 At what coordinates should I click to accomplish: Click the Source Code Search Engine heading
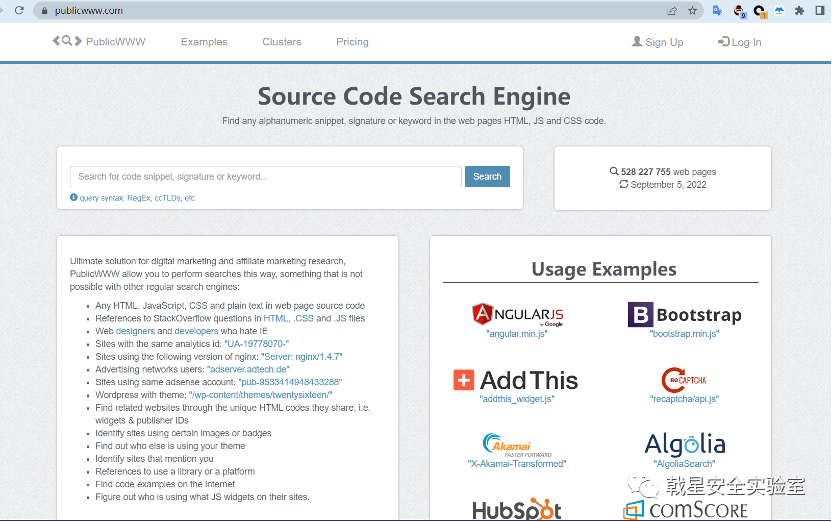[x=414, y=97]
